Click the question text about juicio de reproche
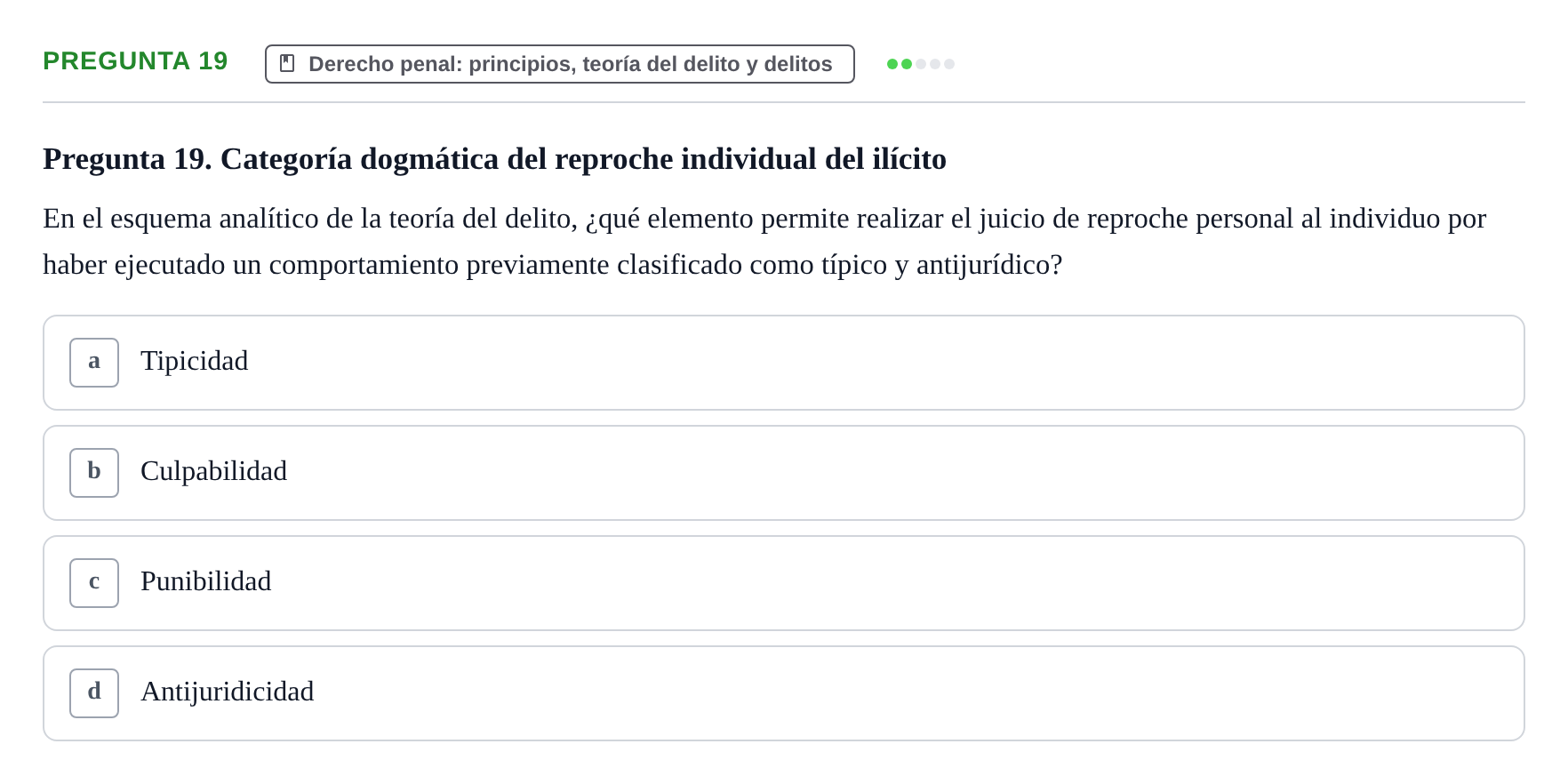Viewport: 1568px width, 784px height. pyautogui.click(x=764, y=242)
